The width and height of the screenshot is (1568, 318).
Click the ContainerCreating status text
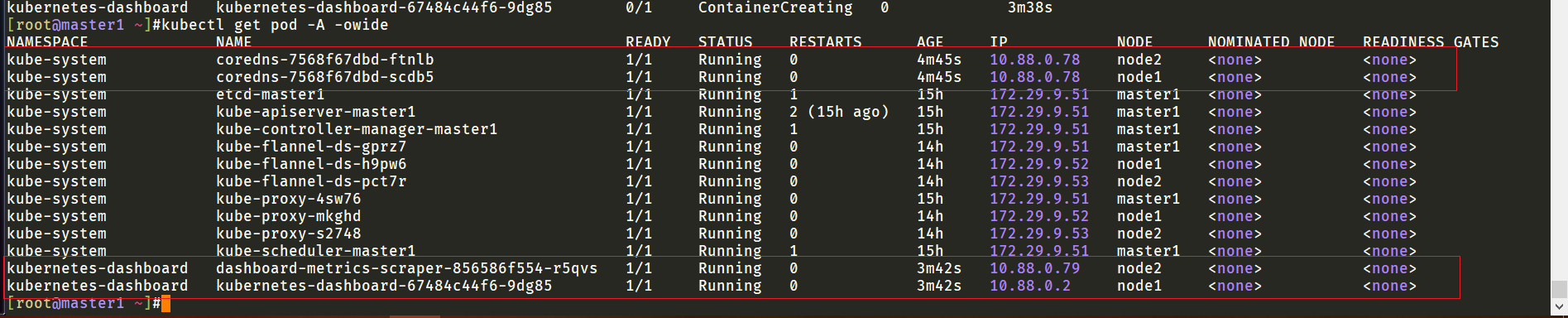click(775, 7)
